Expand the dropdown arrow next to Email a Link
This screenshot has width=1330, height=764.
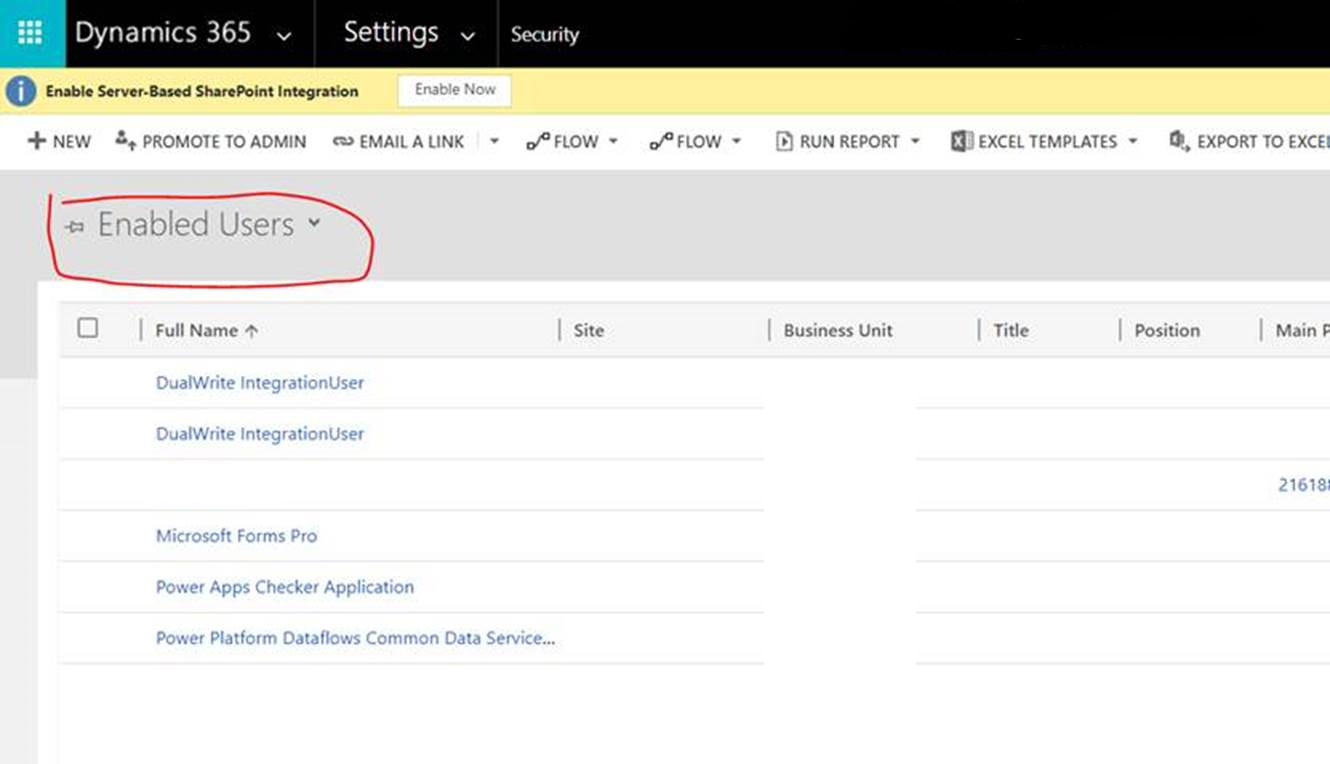[494, 141]
